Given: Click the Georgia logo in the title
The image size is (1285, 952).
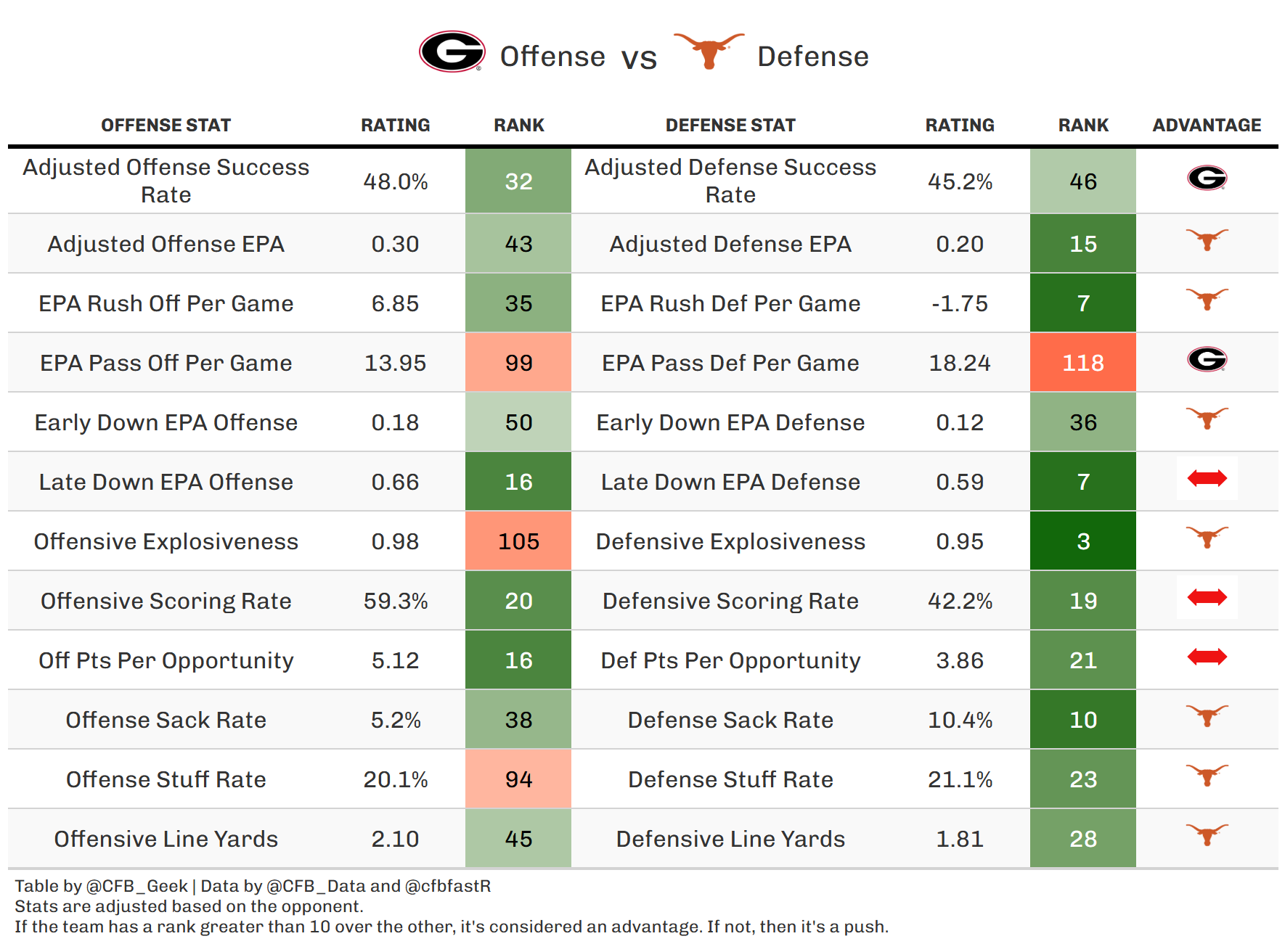Looking at the screenshot, I should point(452,52).
